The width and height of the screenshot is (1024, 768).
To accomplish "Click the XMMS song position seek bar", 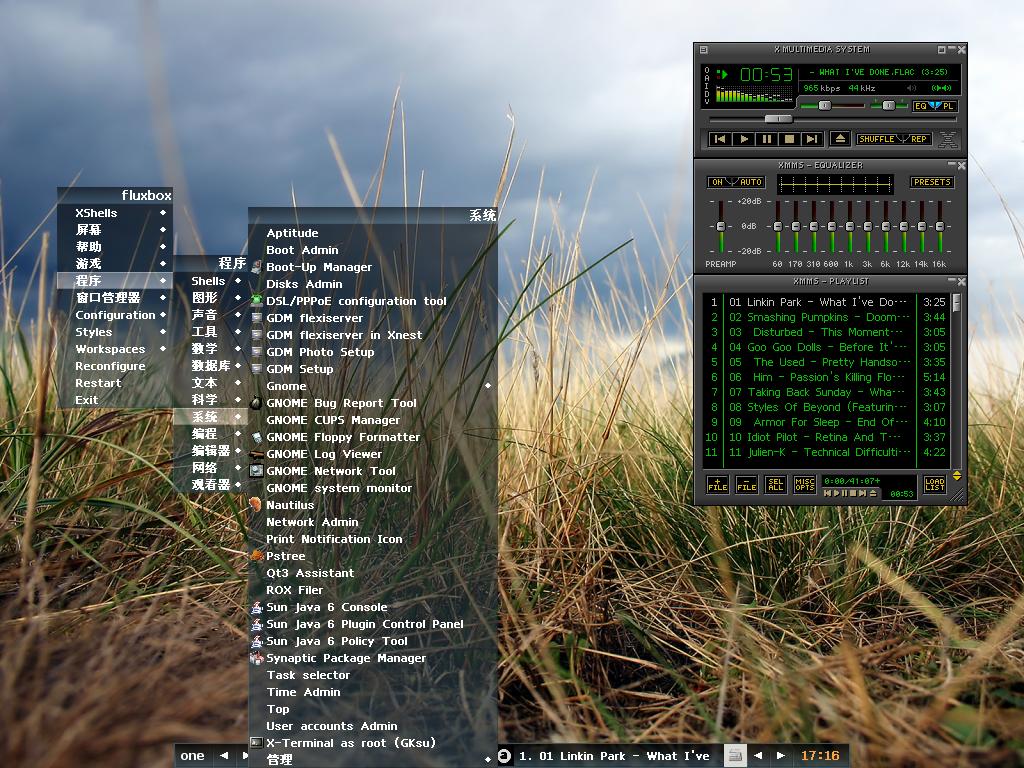I will (833, 119).
